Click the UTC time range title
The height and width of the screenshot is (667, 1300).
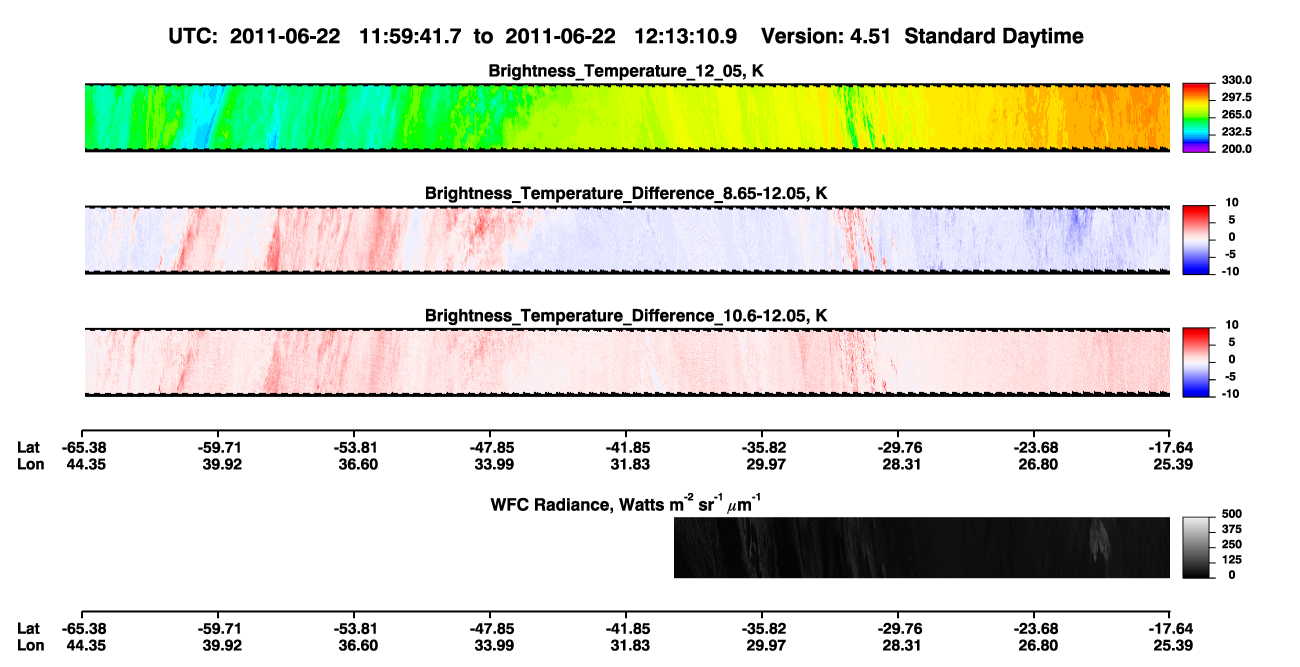[627, 36]
